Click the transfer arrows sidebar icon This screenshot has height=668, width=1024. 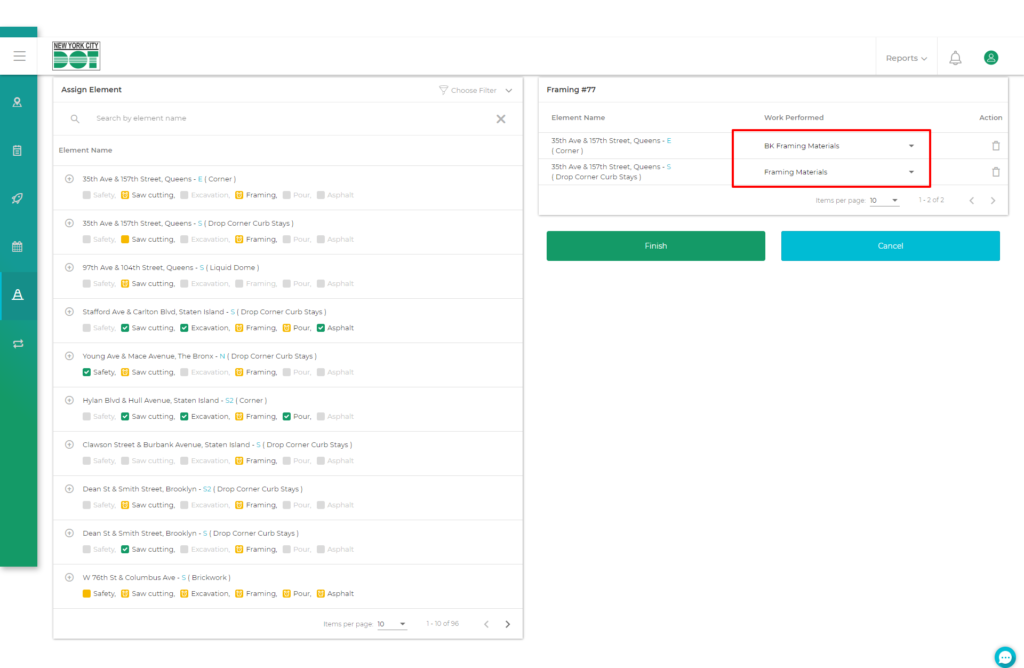[x=18, y=344]
